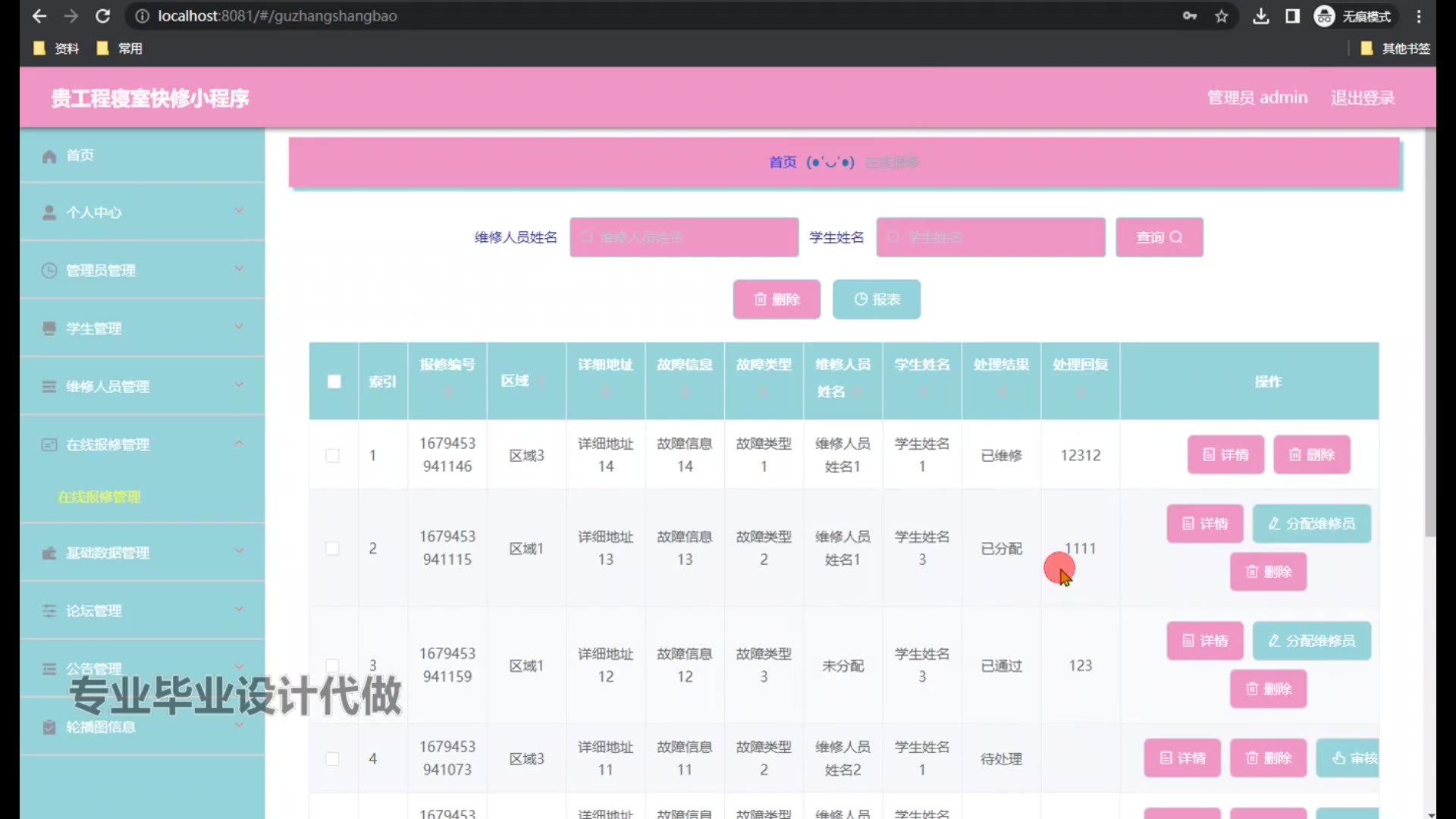Click the clock icon beside 管理员管理
The width and height of the screenshot is (1456, 819).
(49, 271)
